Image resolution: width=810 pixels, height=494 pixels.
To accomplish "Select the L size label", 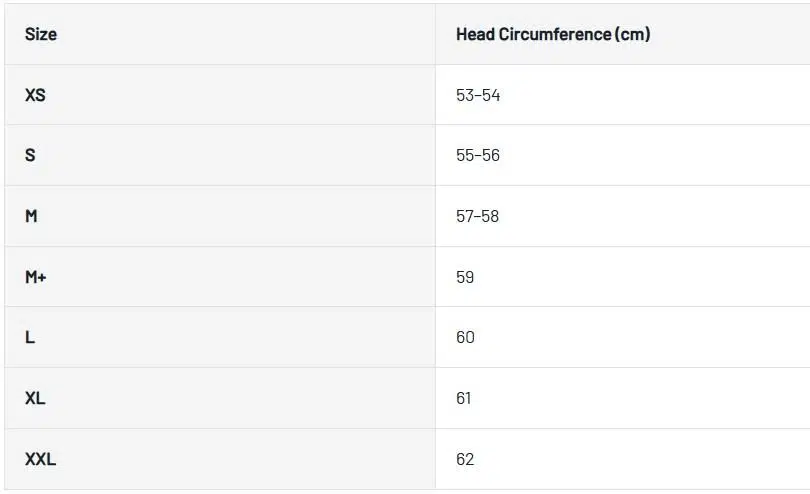I will pyautogui.click(x=30, y=337).
